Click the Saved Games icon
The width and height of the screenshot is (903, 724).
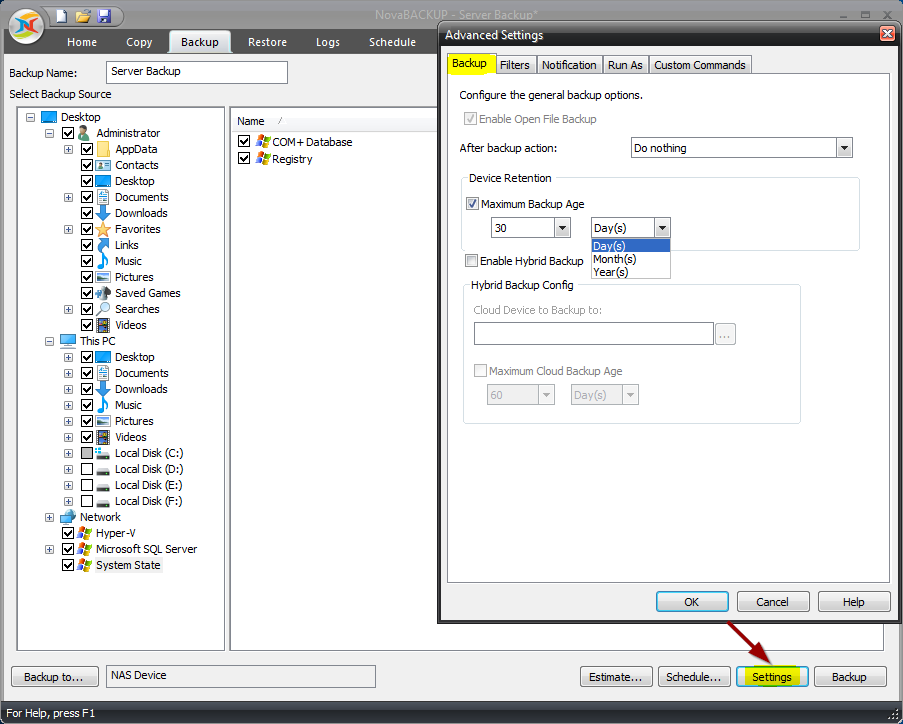point(103,293)
